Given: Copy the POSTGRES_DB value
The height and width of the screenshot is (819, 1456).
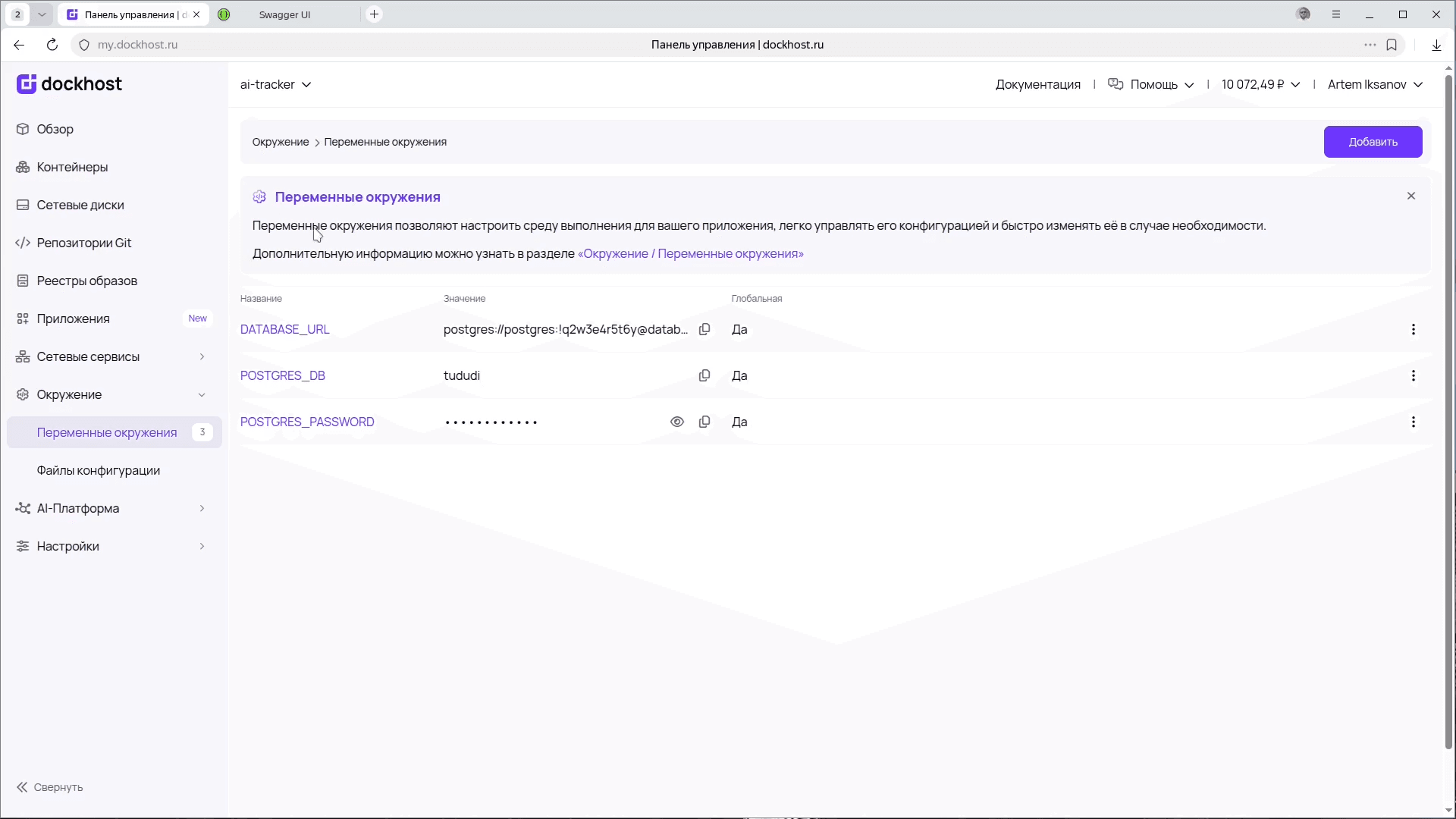Looking at the screenshot, I should pos(704,375).
